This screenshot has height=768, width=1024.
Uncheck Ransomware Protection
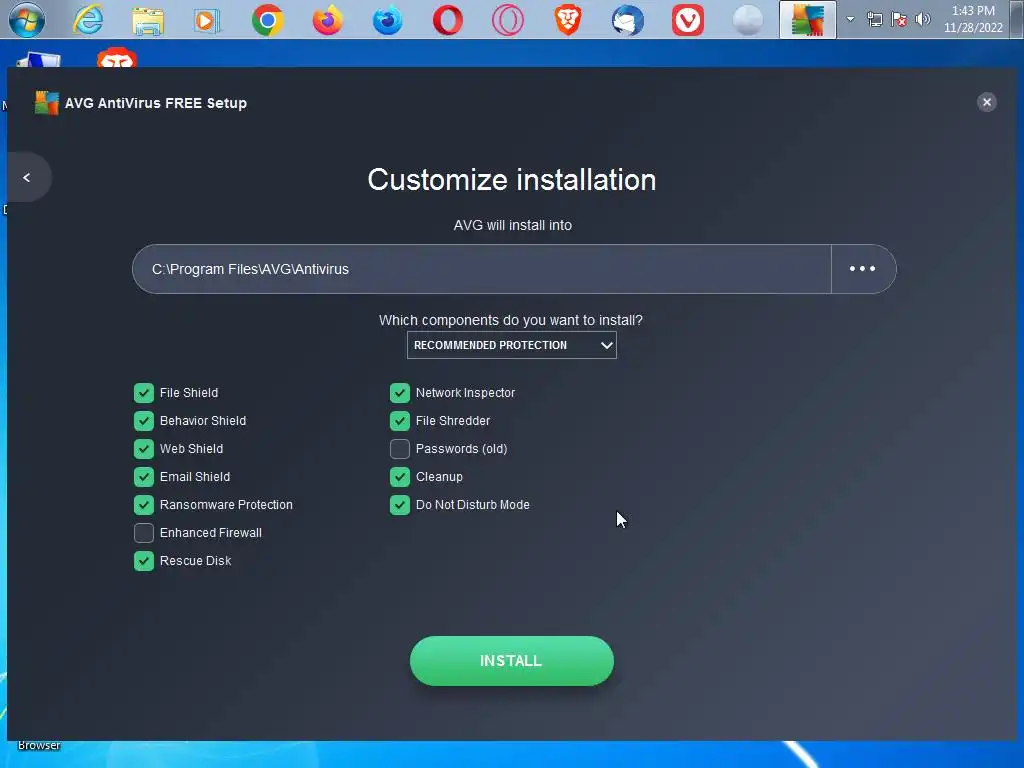(x=144, y=505)
